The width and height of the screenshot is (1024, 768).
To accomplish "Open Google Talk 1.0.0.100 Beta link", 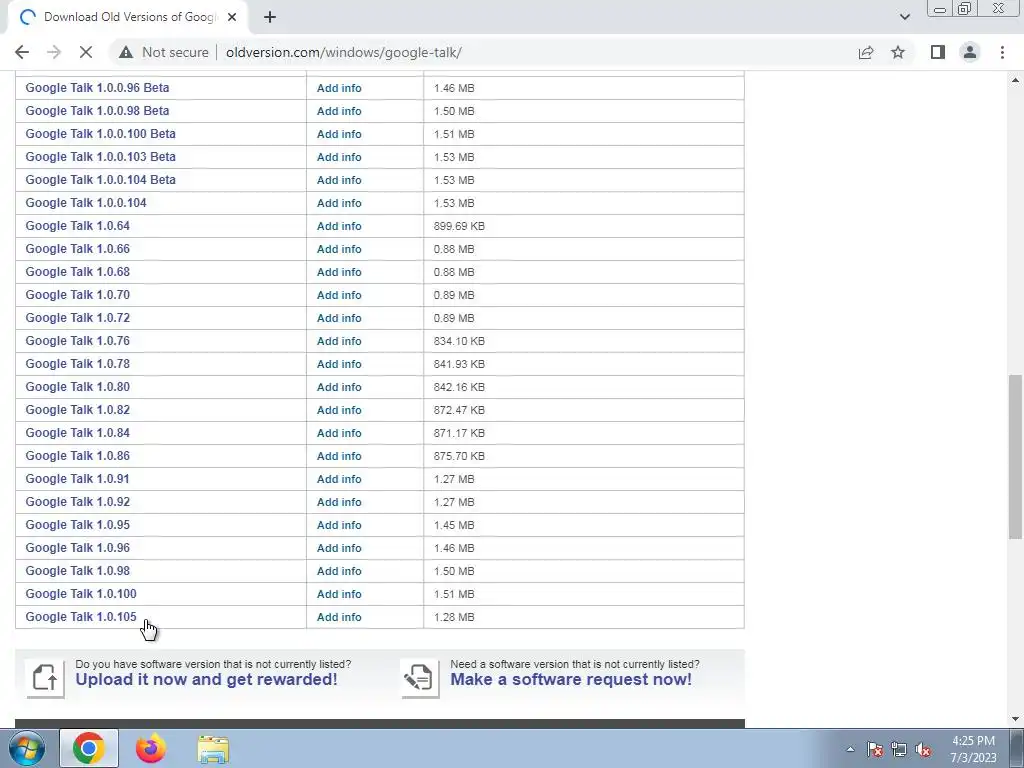I will [101, 133].
